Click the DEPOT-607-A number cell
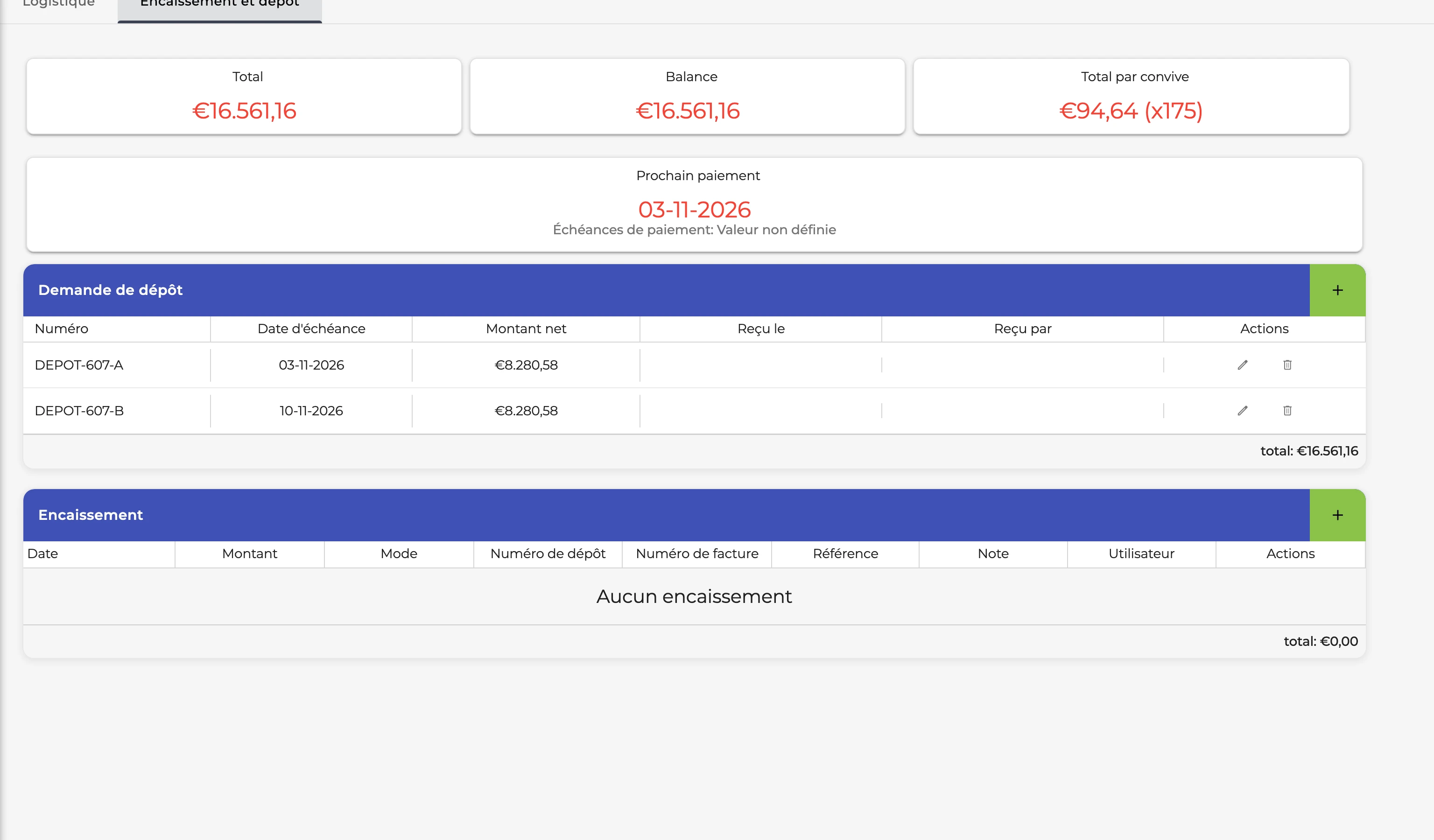 pyautogui.click(x=79, y=365)
